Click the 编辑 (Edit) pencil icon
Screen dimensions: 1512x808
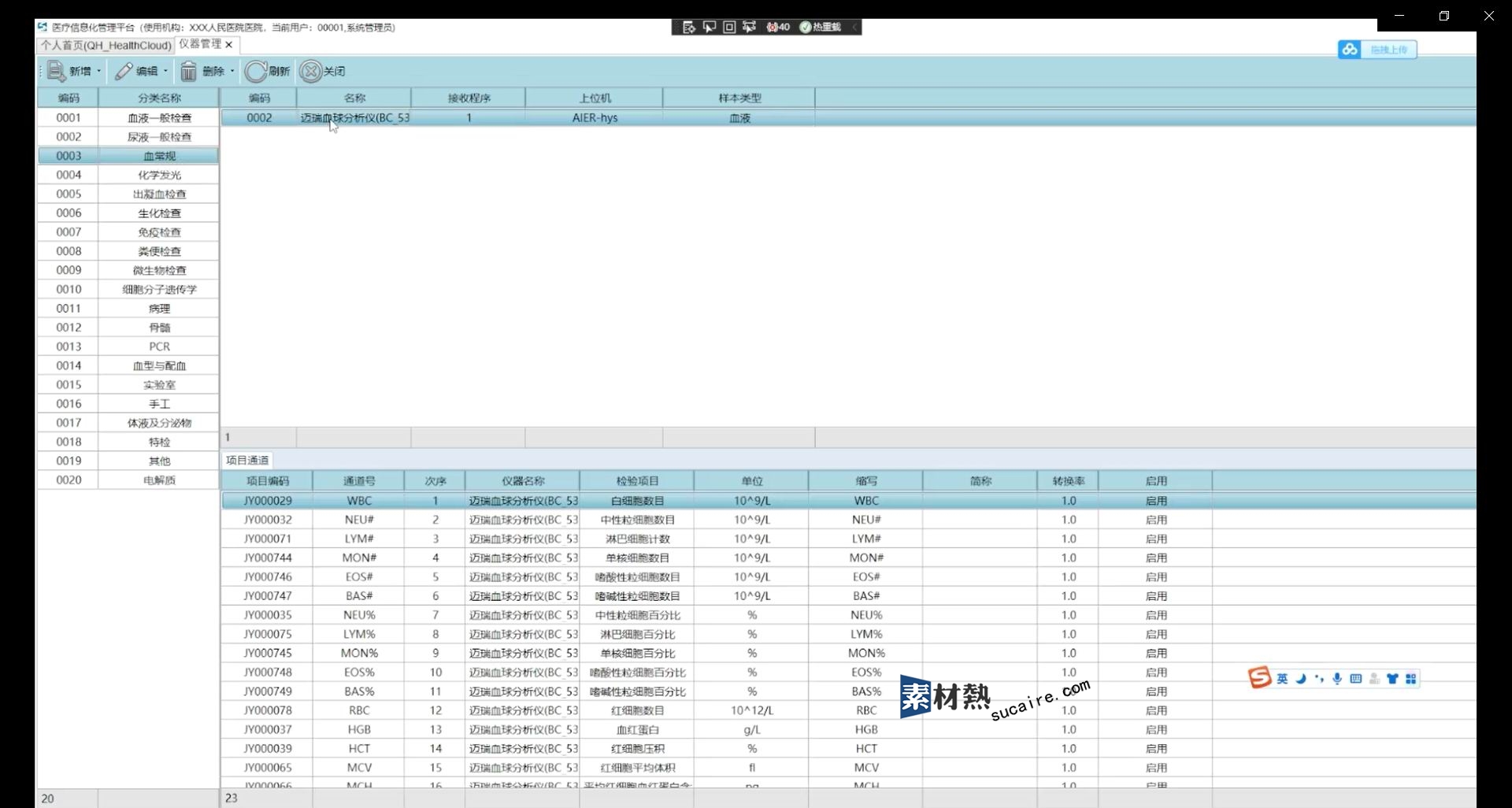(124, 71)
